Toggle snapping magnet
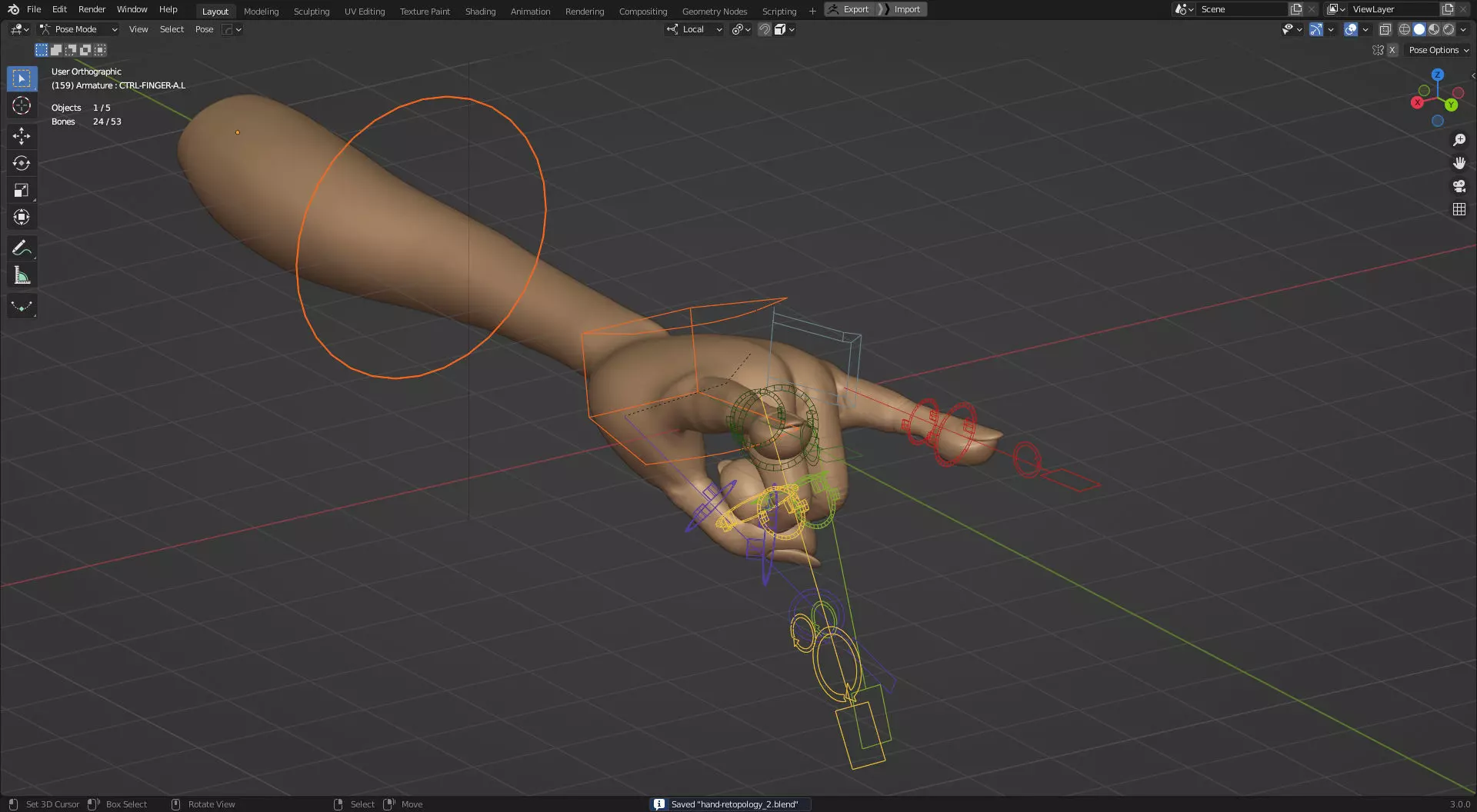Screen dimensions: 1477x812 [764, 29]
